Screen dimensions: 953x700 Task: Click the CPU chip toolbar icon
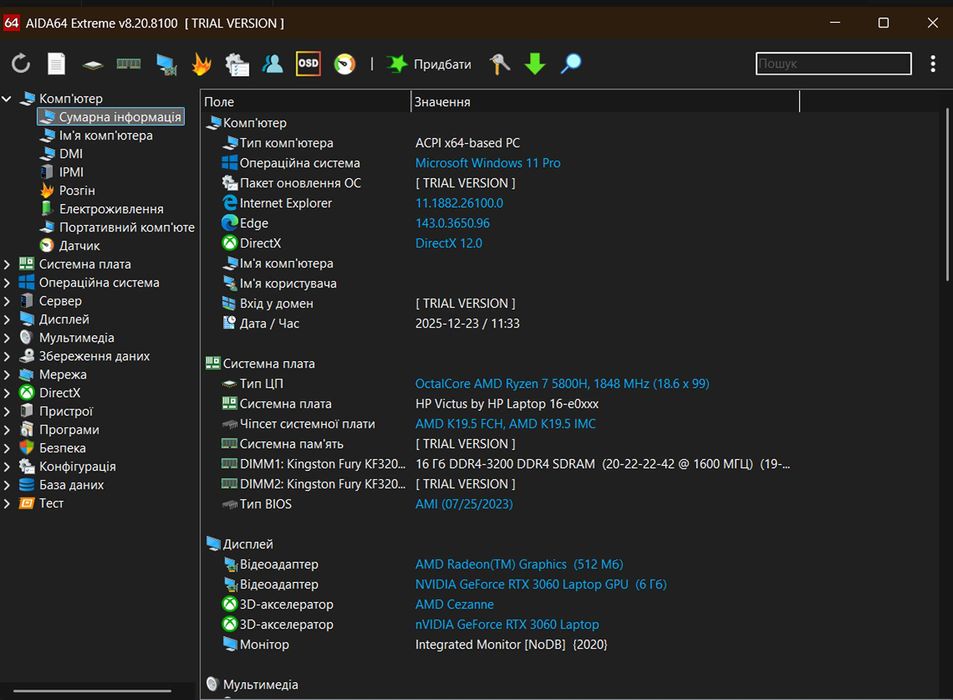point(92,64)
